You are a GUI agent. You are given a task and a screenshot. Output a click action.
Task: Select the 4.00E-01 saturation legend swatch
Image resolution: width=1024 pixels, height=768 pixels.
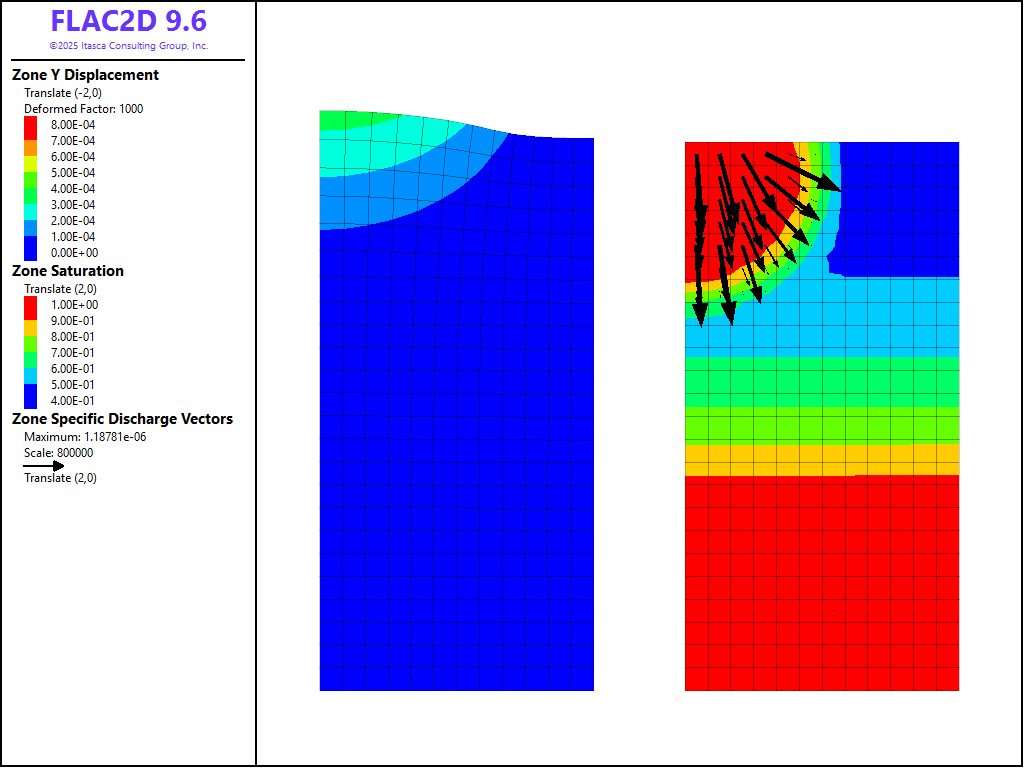[x=31, y=401]
